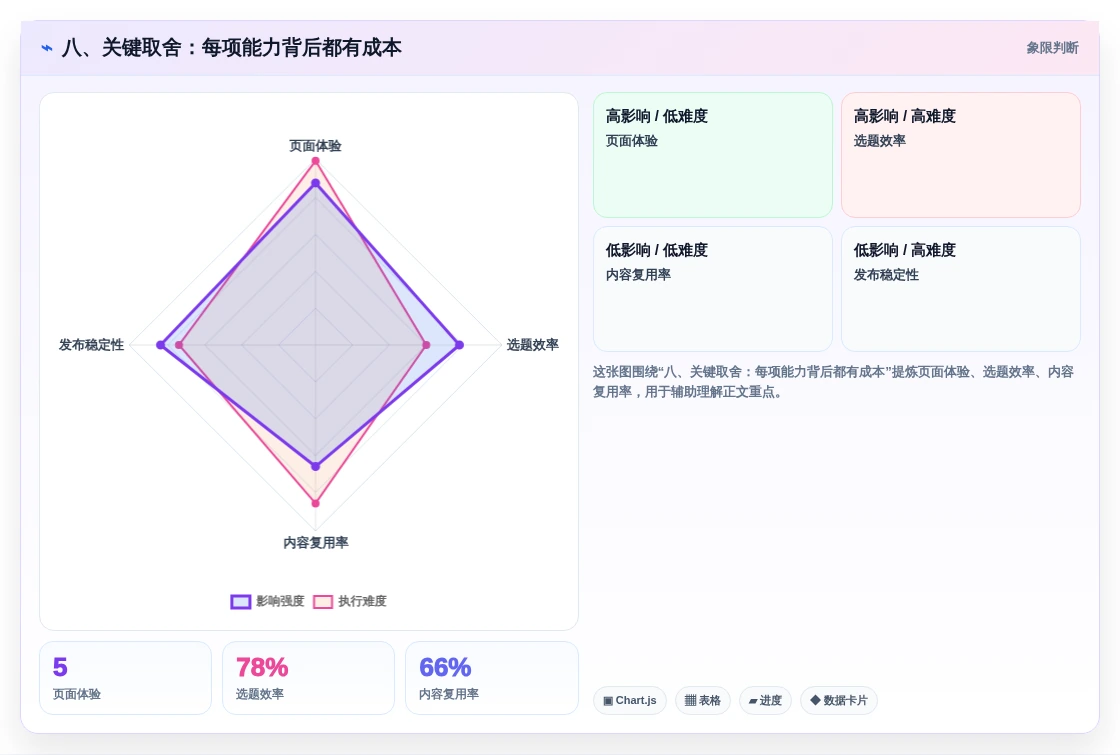
Task: Click the 78% 选题效率 stat card
Action: pyautogui.click(x=309, y=678)
